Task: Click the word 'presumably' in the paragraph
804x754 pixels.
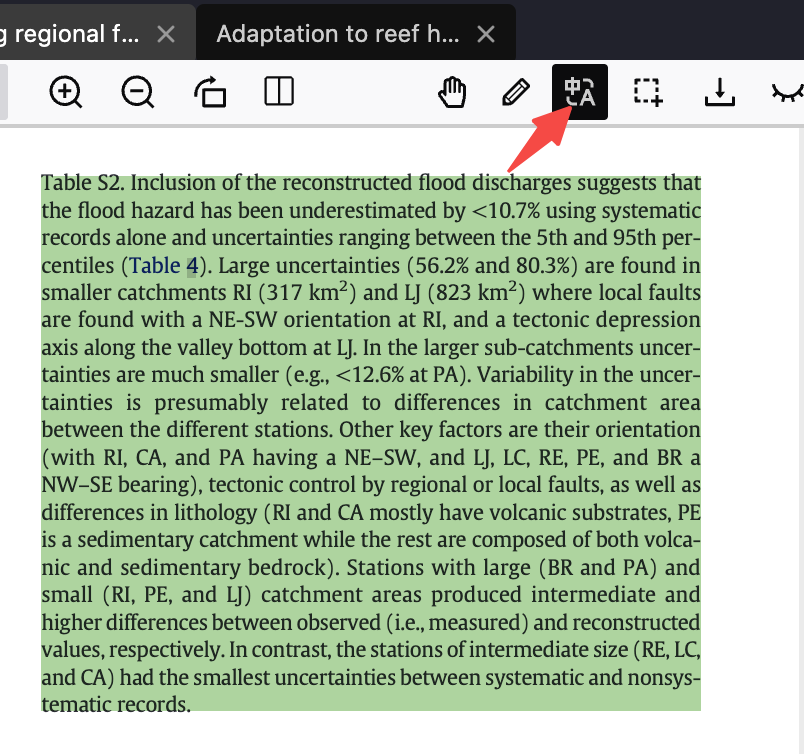Action: click(x=211, y=403)
